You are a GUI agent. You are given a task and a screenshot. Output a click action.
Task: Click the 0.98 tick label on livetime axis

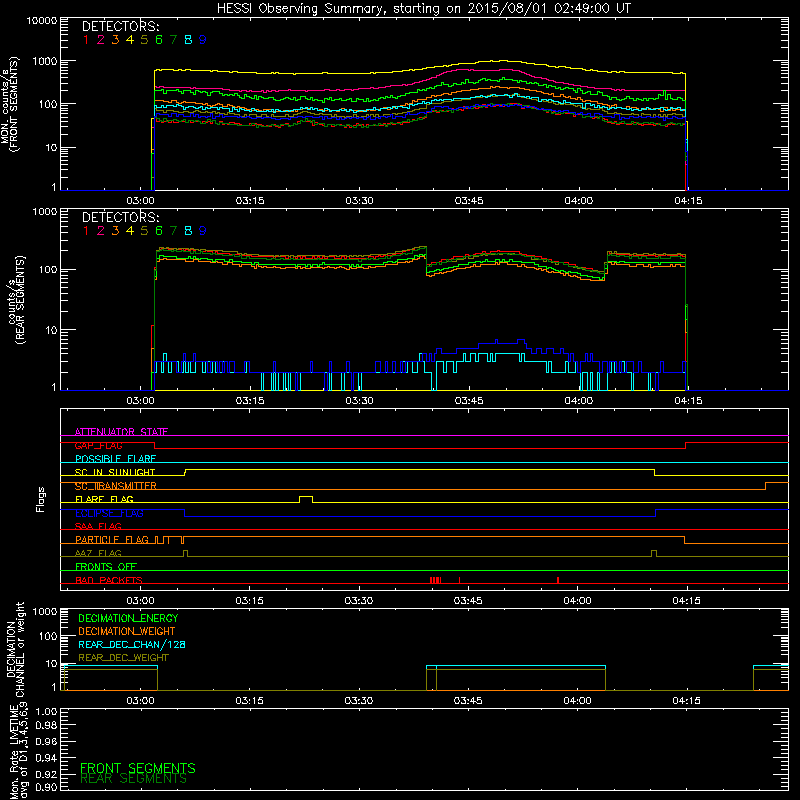pos(46,725)
